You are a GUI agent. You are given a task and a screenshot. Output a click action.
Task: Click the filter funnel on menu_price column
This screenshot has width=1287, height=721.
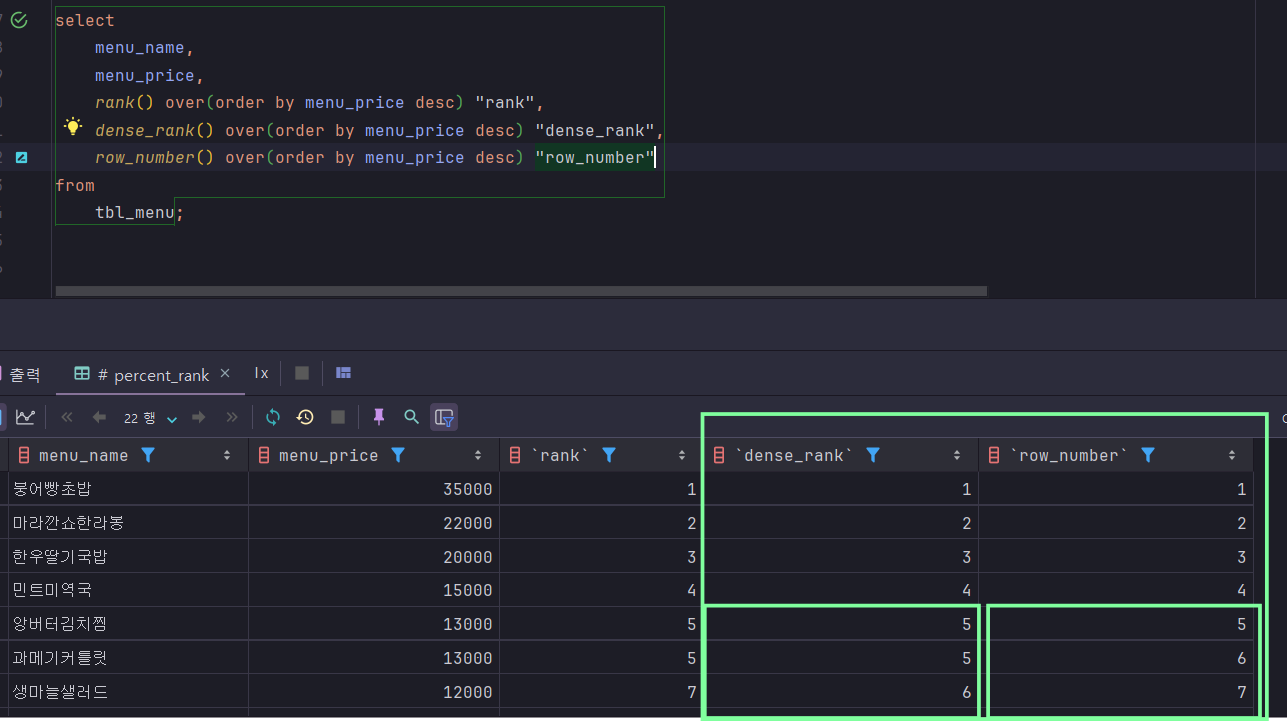click(x=398, y=455)
